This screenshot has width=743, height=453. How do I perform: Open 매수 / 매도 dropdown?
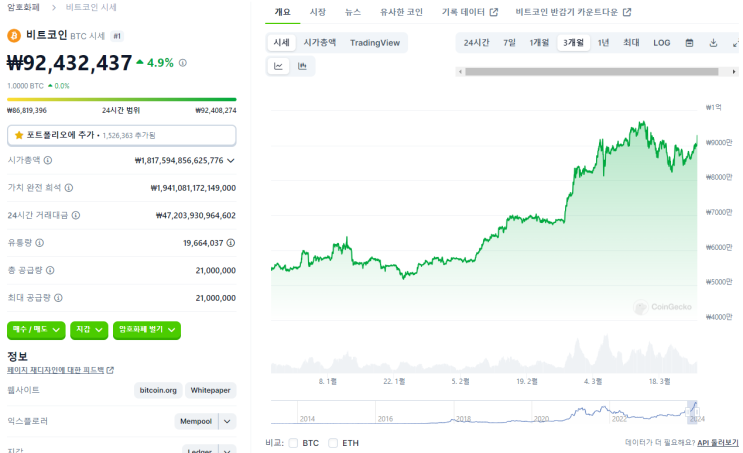[36, 330]
